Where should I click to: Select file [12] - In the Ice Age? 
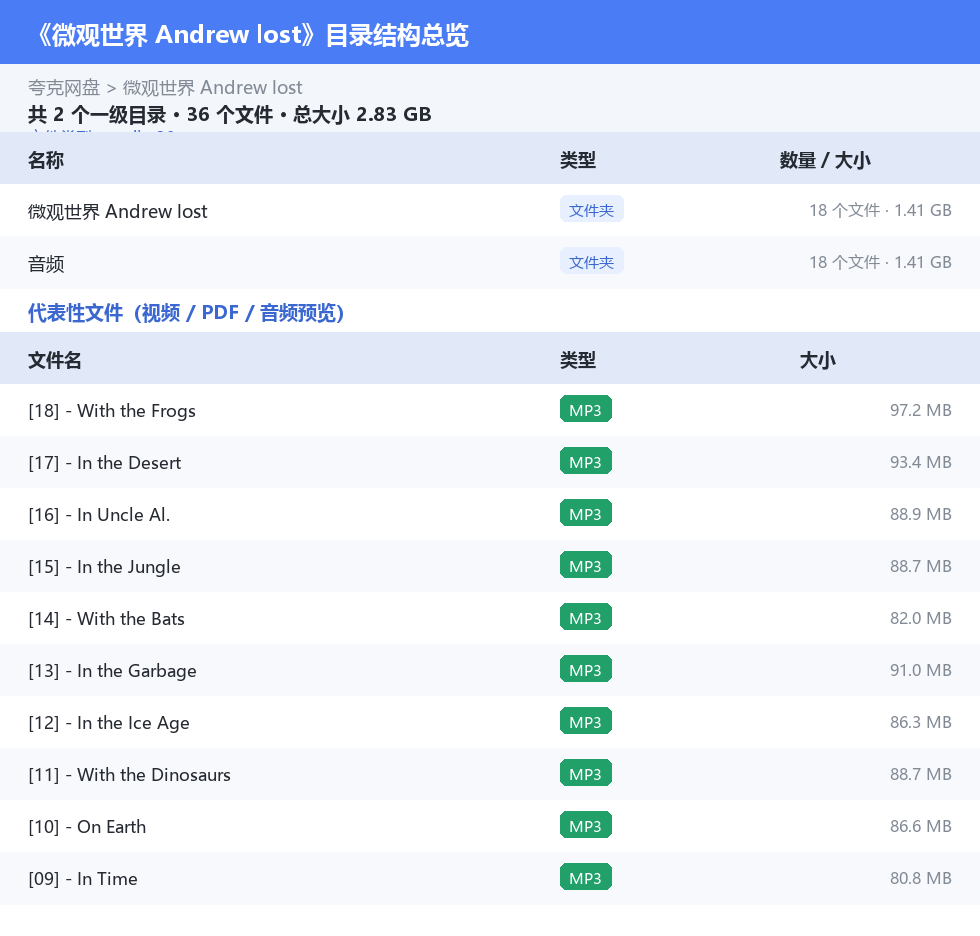coord(109,722)
